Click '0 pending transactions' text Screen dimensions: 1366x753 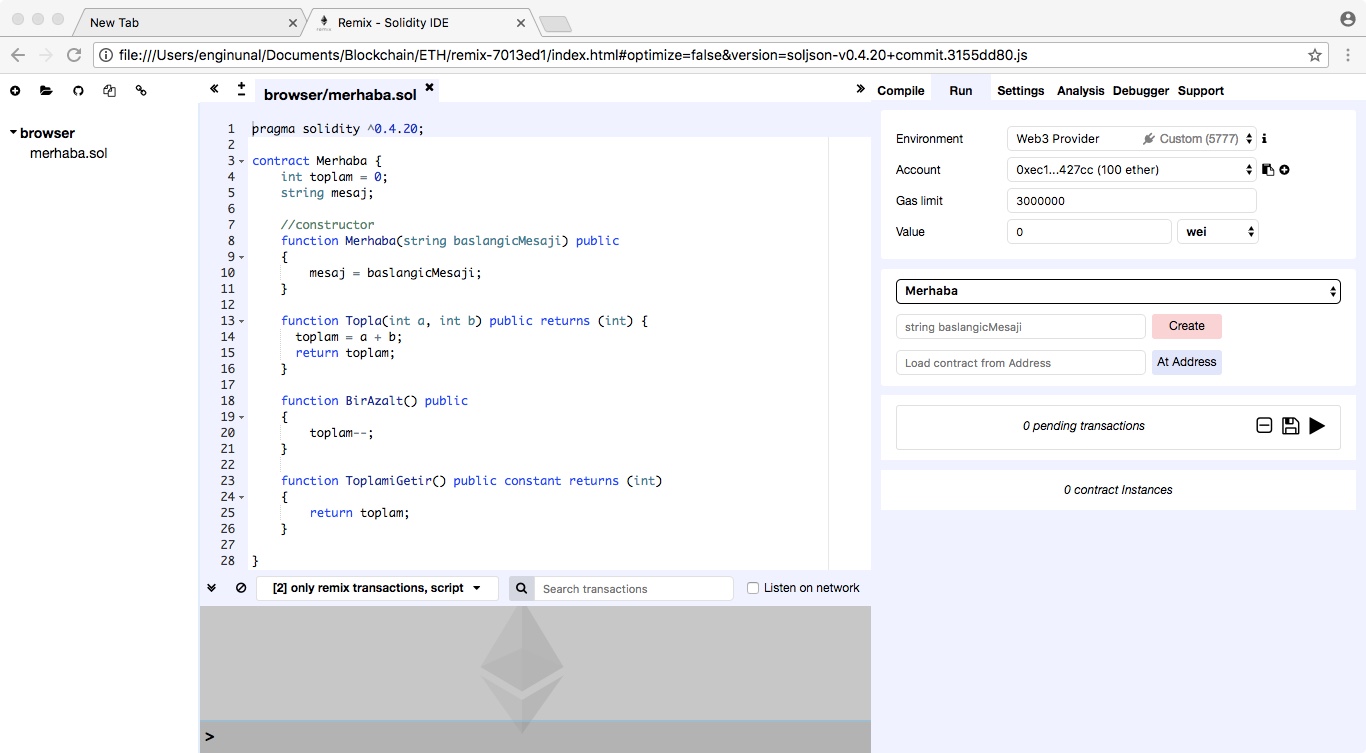pos(1084,426)
